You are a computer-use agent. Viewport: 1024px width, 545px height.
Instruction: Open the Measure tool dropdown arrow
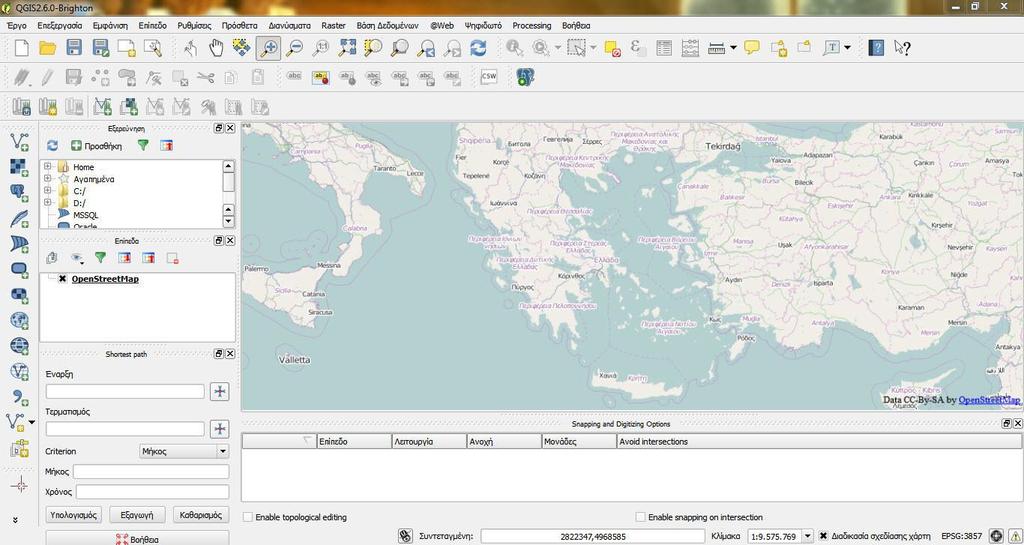pos(733,48)
